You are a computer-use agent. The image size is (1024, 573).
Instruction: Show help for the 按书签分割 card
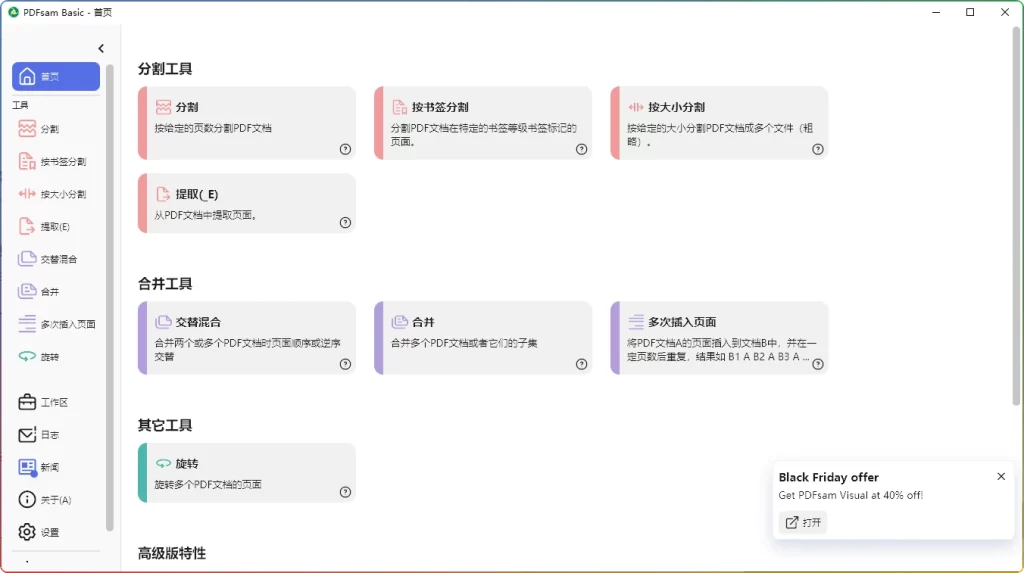point(581,149)
